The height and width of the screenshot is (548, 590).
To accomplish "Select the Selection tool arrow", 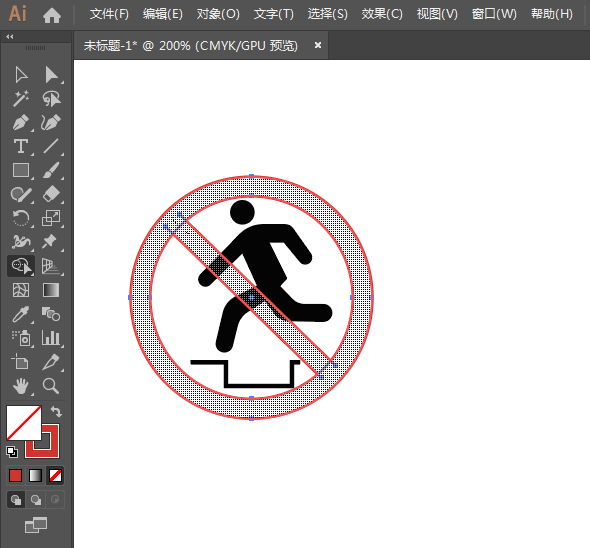I will [x=21, y=75].
